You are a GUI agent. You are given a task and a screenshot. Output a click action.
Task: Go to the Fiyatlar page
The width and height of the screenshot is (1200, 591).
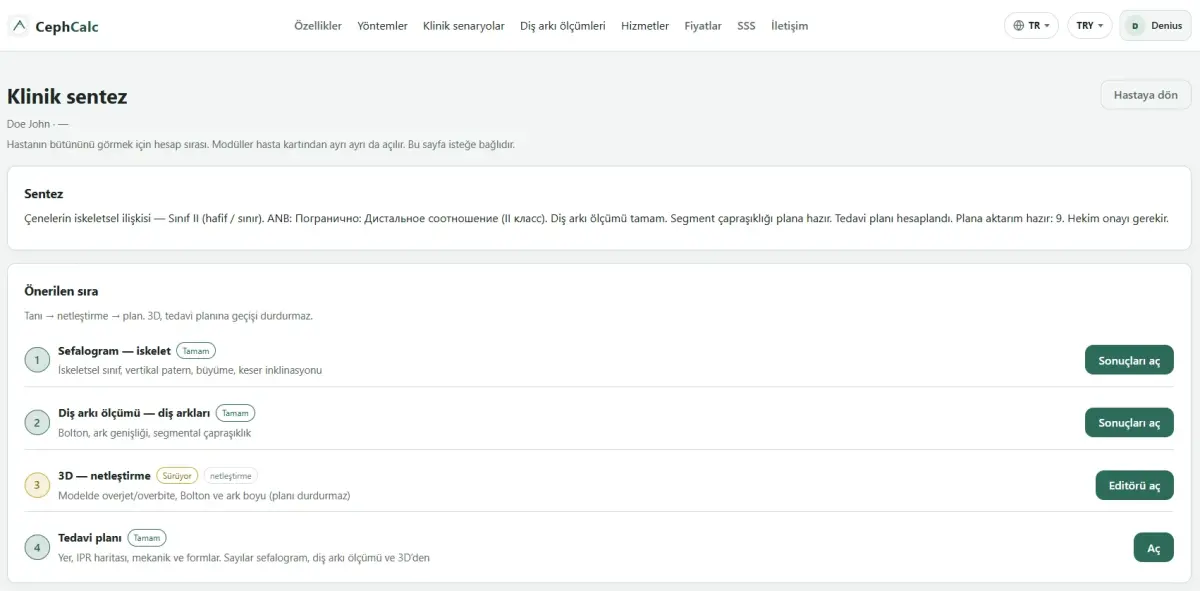[x=703, y=26]
